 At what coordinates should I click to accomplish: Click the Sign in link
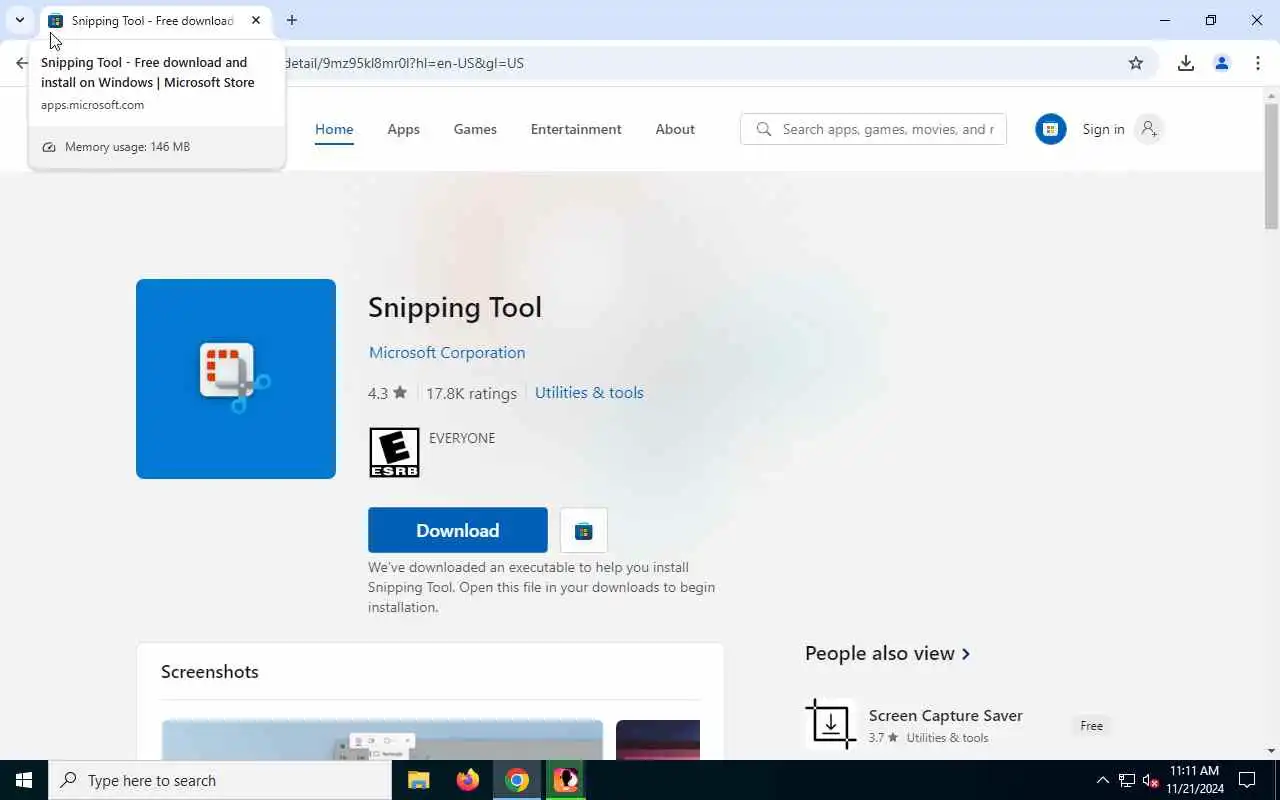(1103, 129)
